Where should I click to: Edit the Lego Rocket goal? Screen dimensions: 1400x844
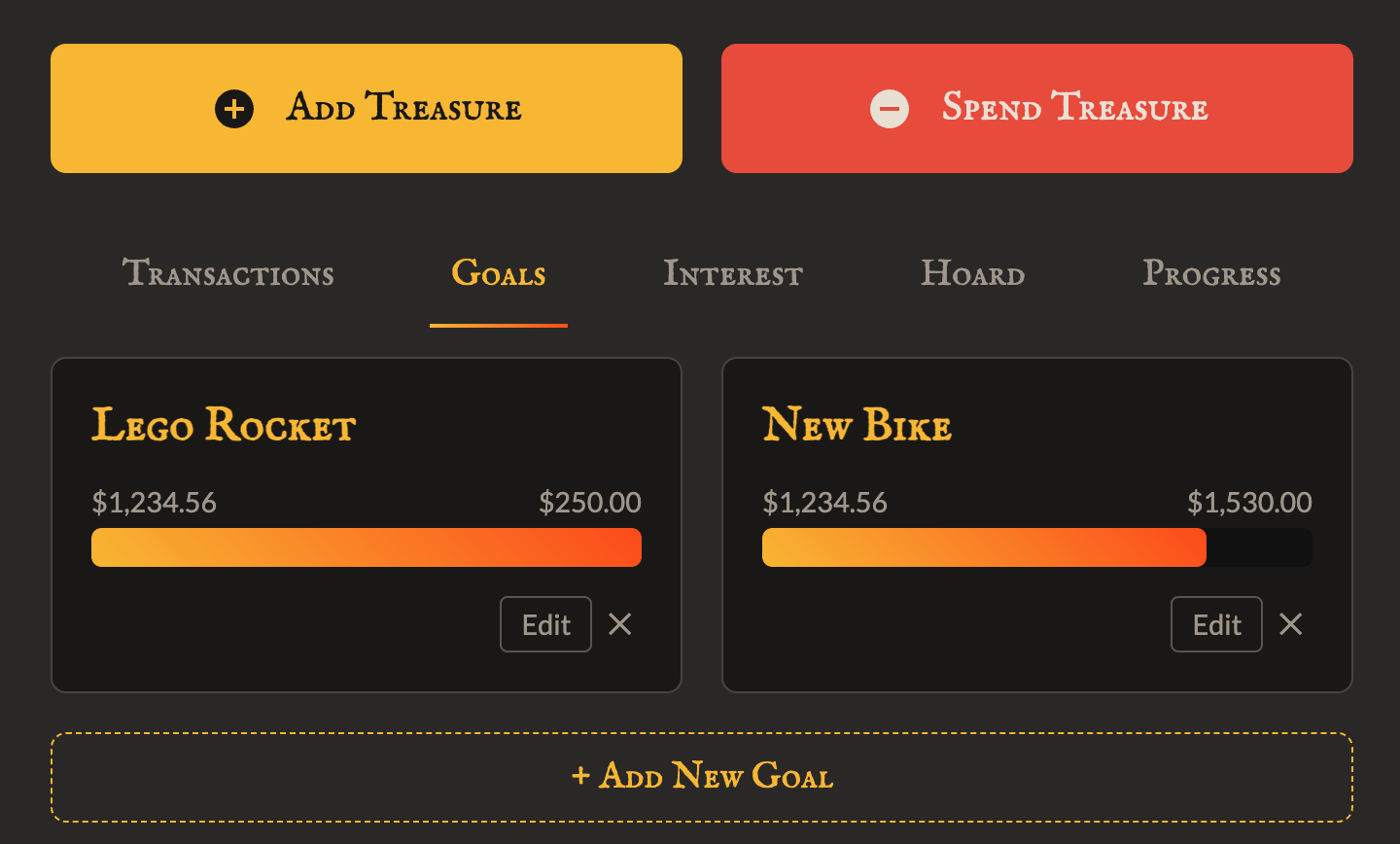tap(545, 624)
